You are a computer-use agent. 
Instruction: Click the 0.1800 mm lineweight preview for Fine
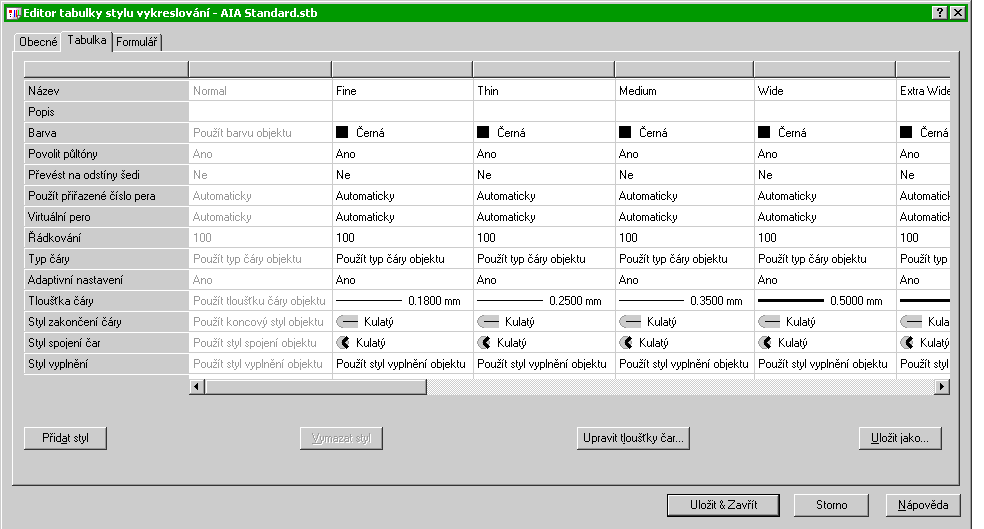click(x=368, y=301)
